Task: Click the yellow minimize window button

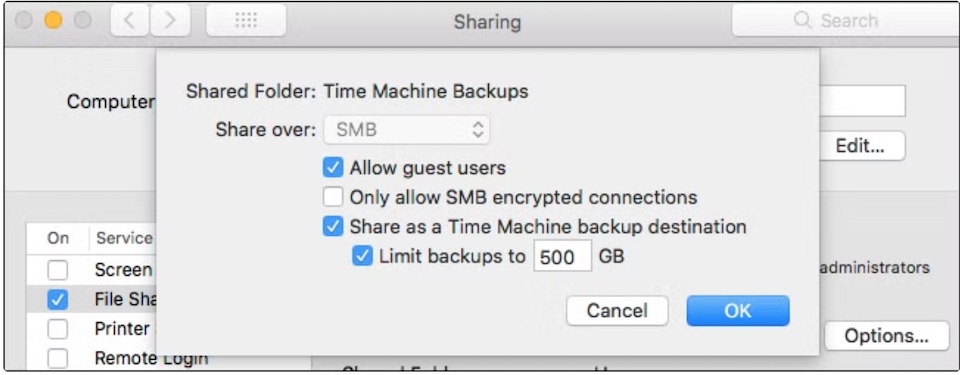Action: (x=53, y=21)
